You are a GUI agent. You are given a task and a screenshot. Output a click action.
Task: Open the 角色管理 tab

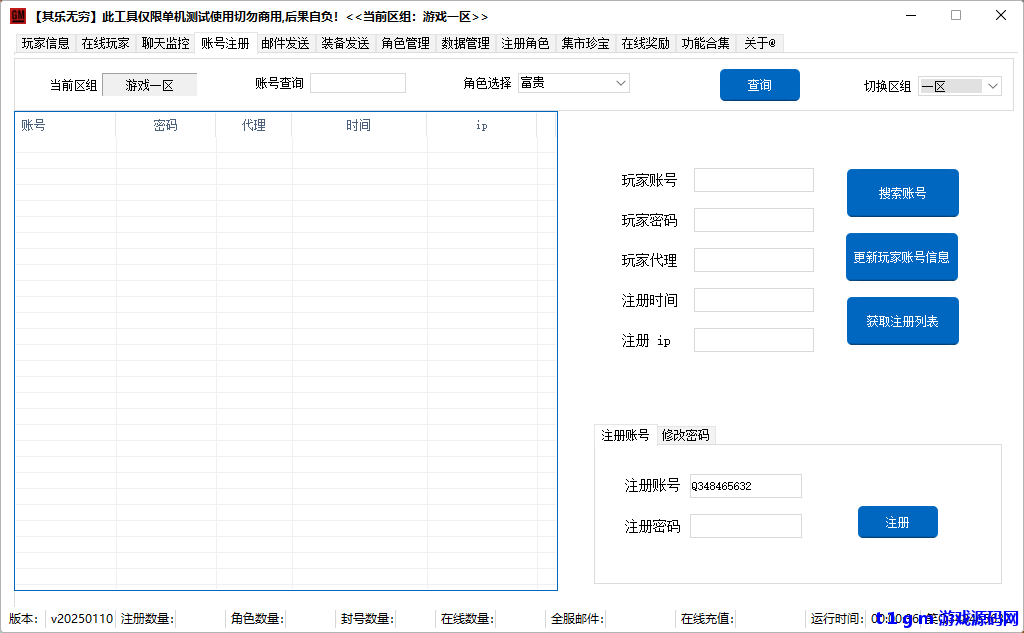click(x=405, y=43)
